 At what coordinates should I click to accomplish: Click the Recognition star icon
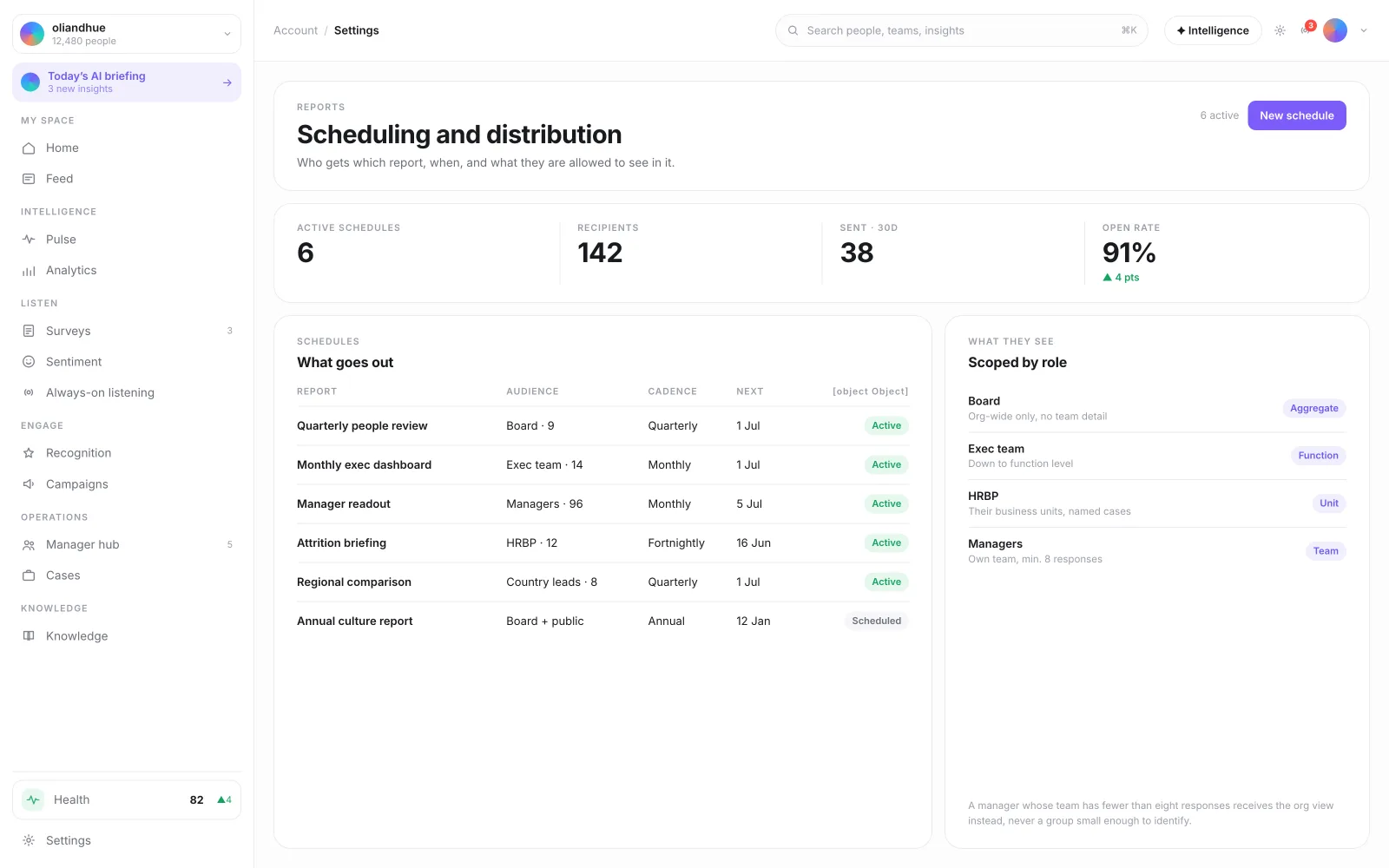(x=29, y=453)
